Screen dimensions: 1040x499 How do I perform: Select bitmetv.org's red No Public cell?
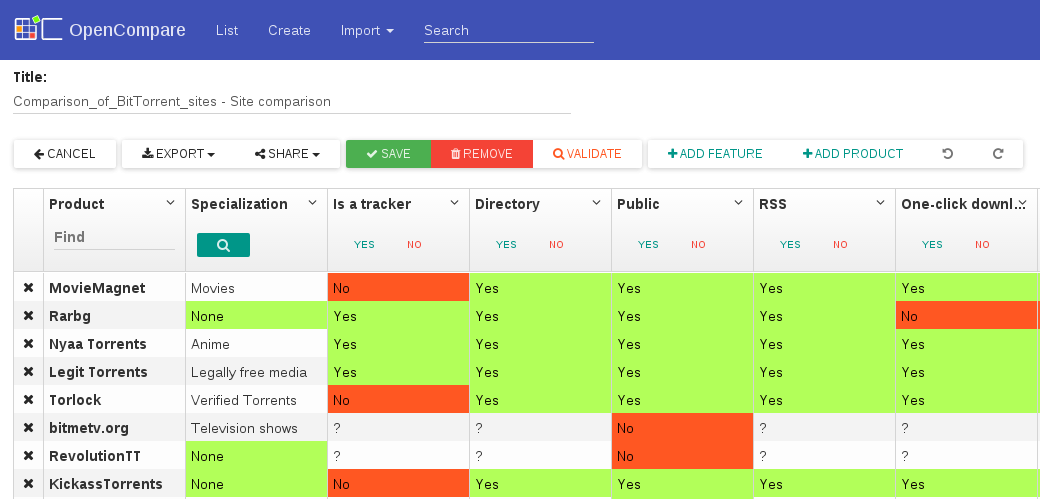point(682,428)
